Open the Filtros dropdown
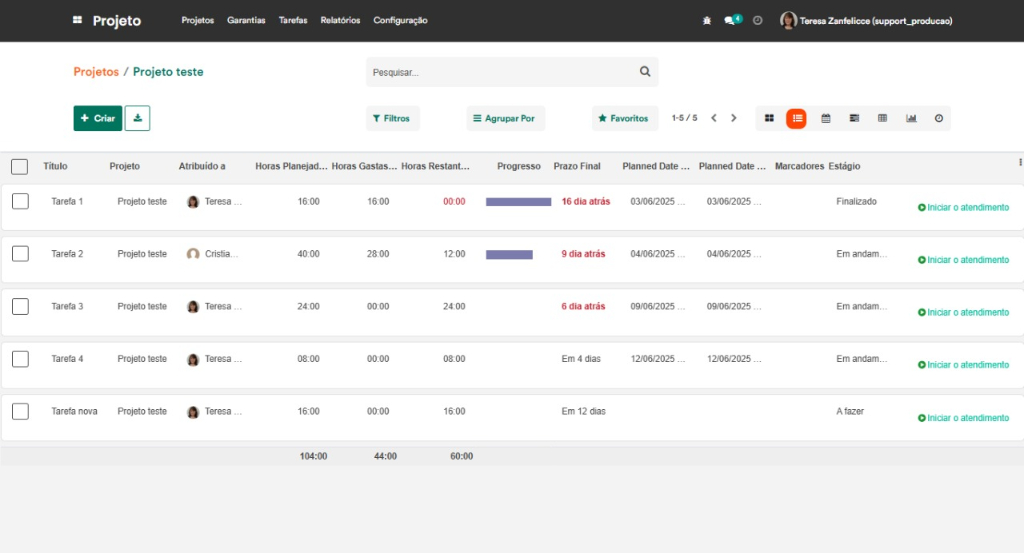This screenshot has width=1024, height=553. pyautogui.click(x=392, y=118)
